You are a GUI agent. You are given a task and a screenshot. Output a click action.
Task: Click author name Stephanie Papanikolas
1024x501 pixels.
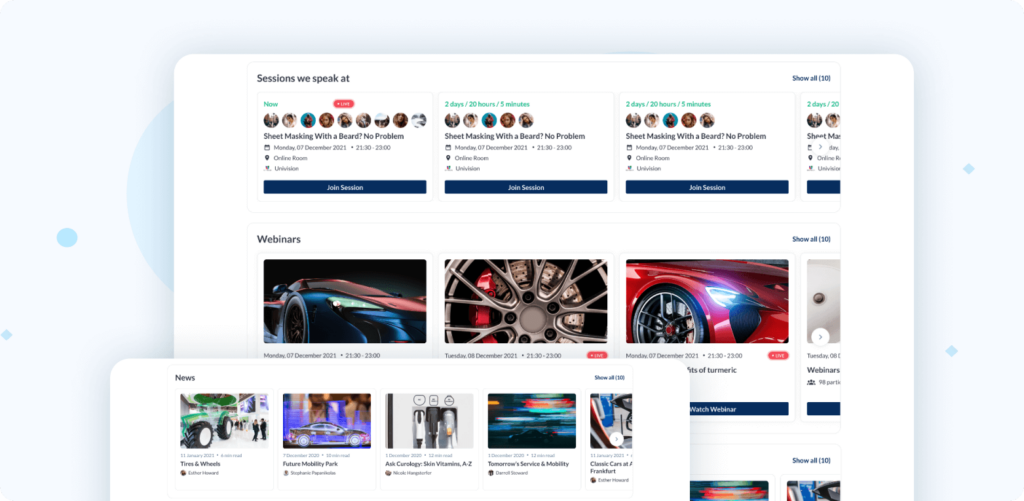point(315,473)
